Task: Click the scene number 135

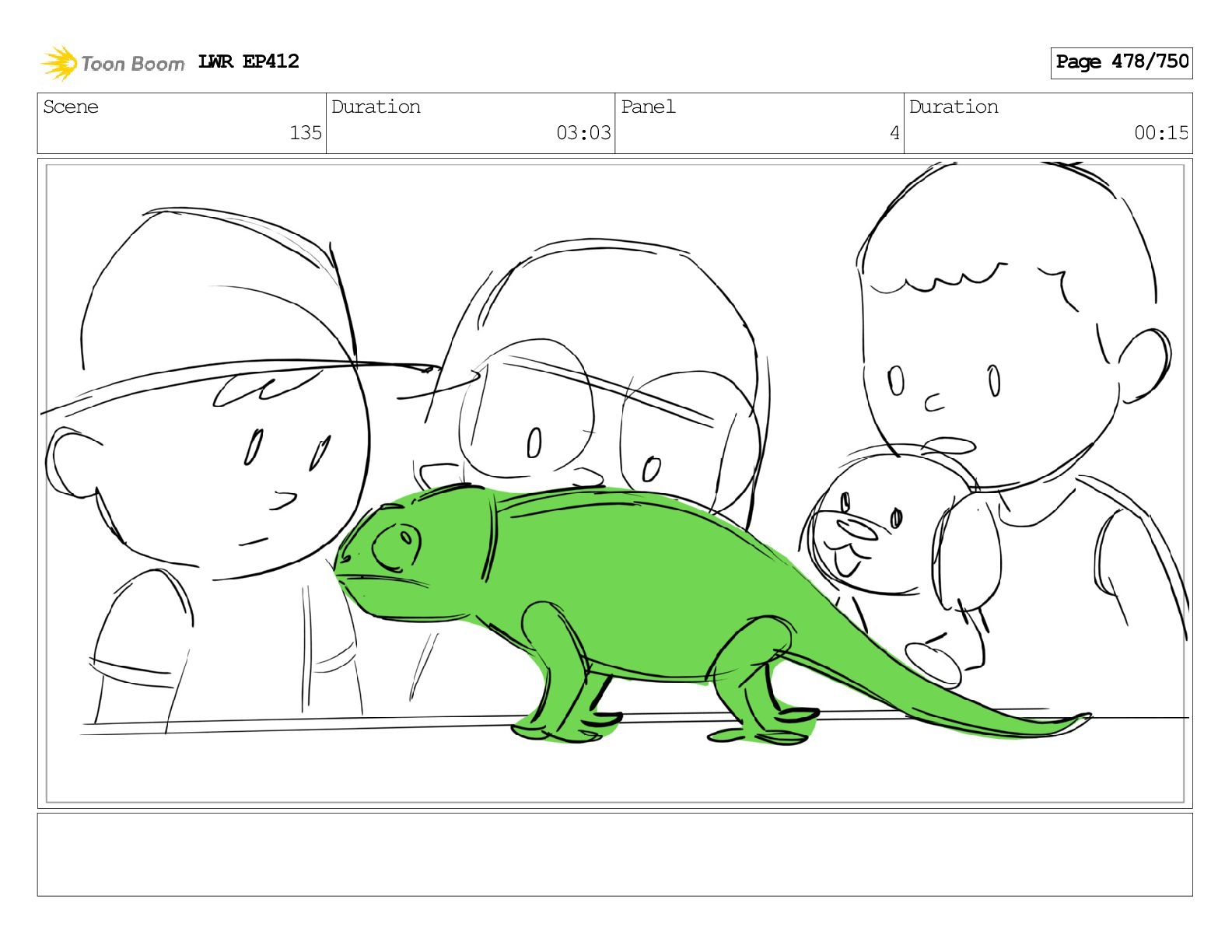Action: [x=306, y=133]
